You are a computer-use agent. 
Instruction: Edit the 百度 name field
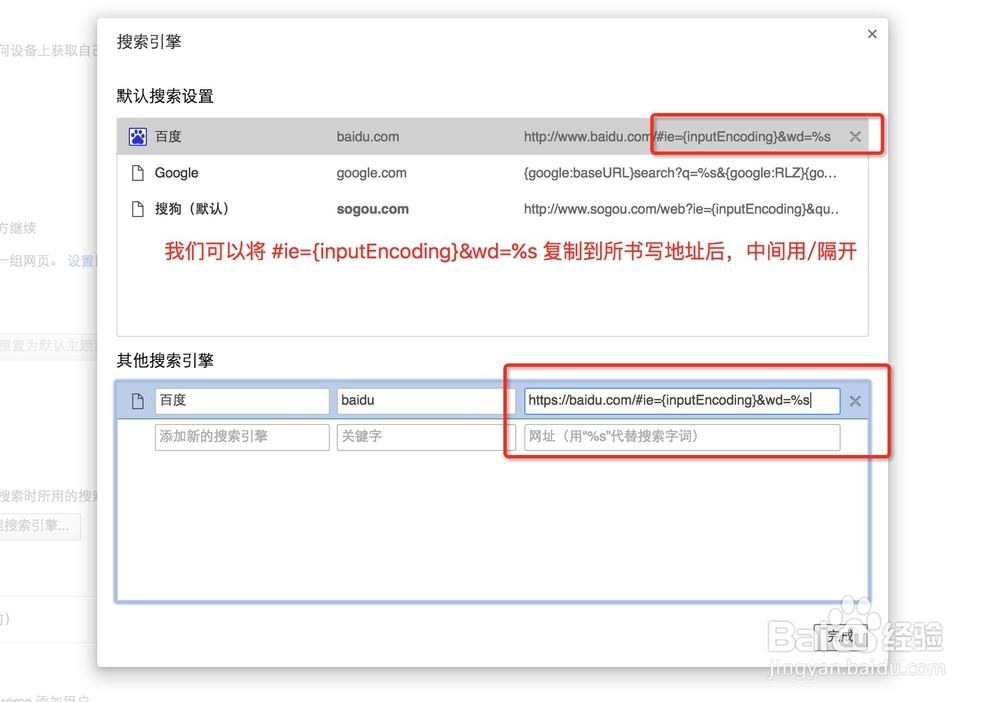pos(242,401)
